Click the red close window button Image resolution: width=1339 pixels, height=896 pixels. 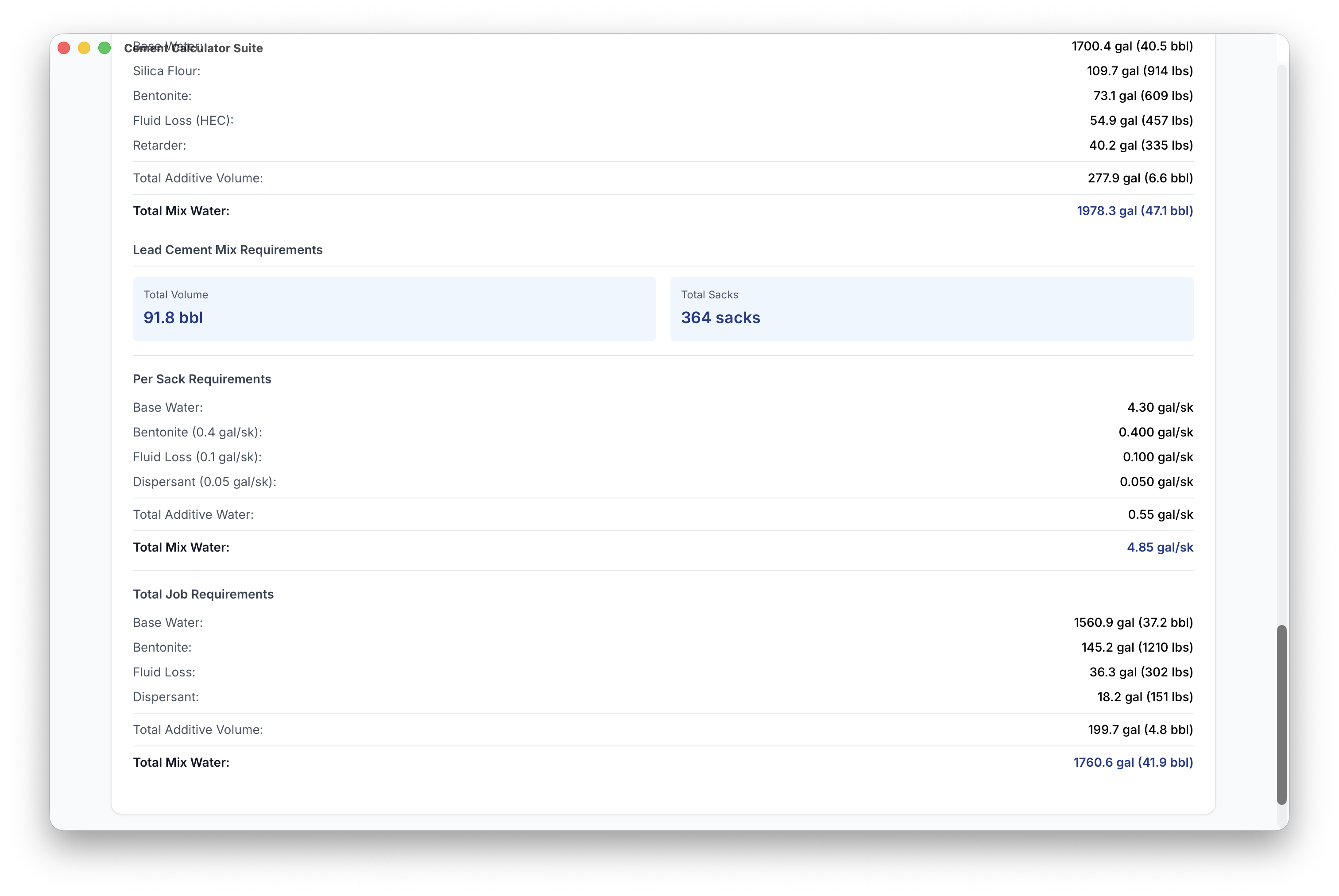(63, 48)
